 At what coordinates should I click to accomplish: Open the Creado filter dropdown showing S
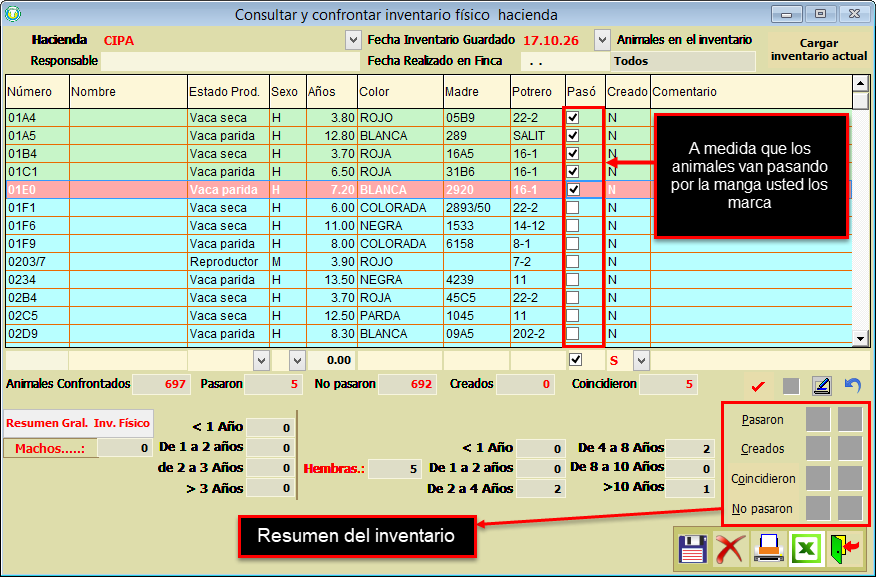coord(641,360)
